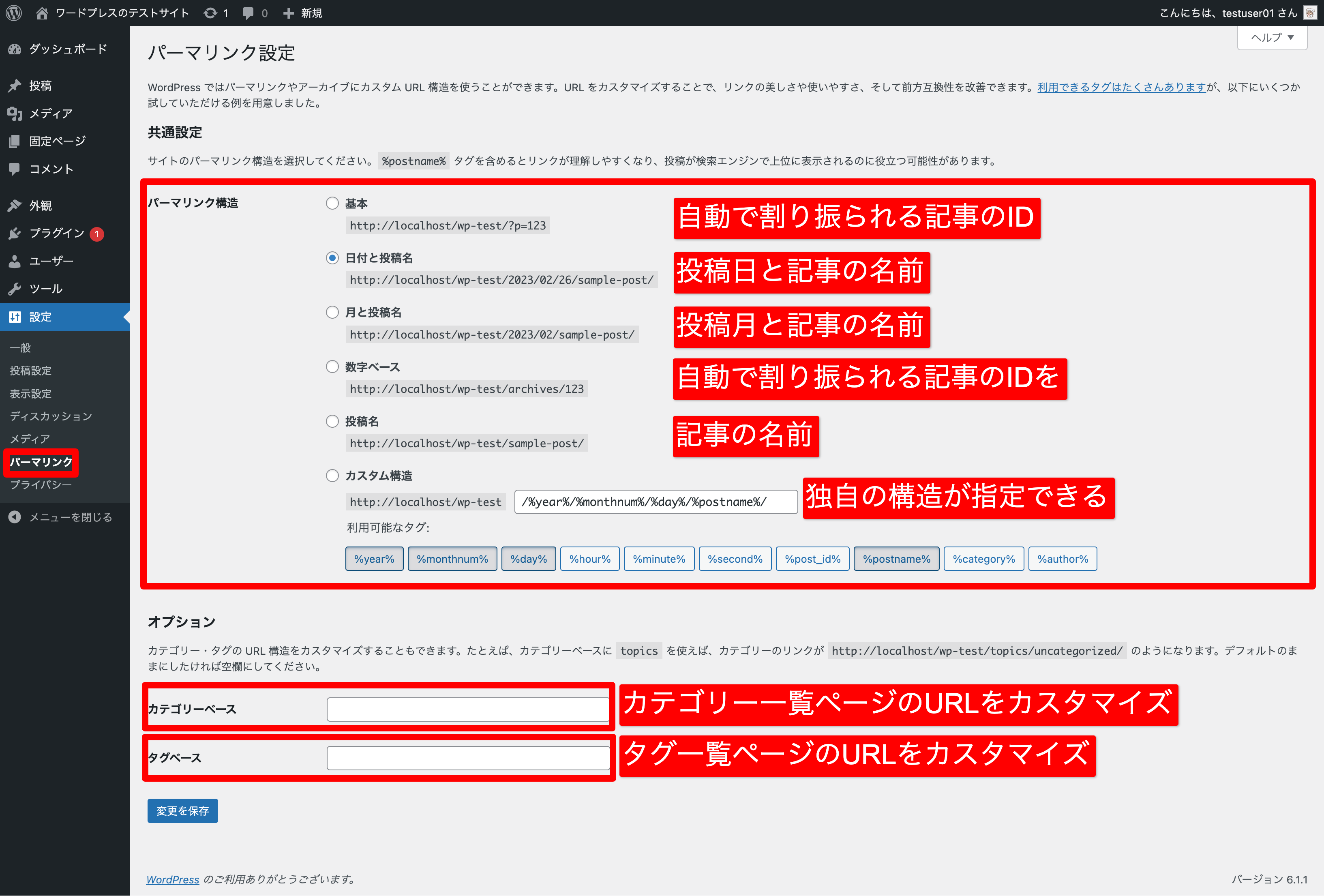Open the WordPress footer link

(x=173, y=879)
